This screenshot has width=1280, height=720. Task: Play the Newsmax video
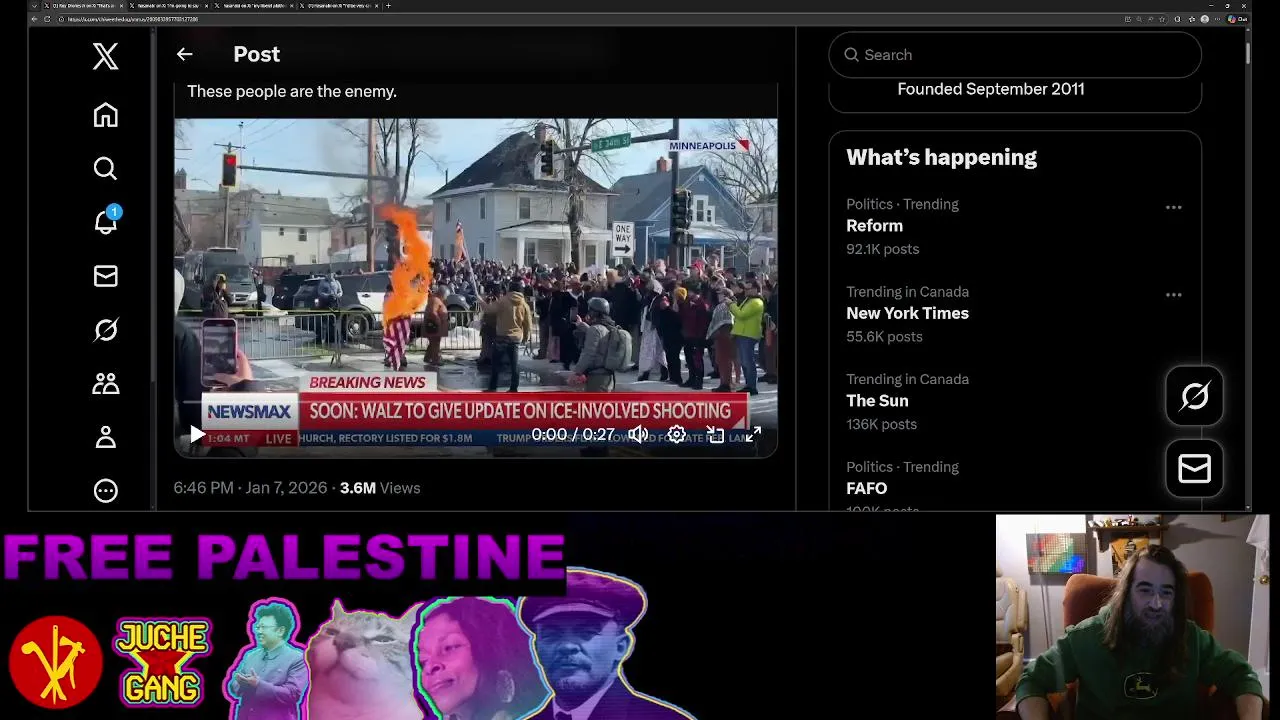[197, 434]
